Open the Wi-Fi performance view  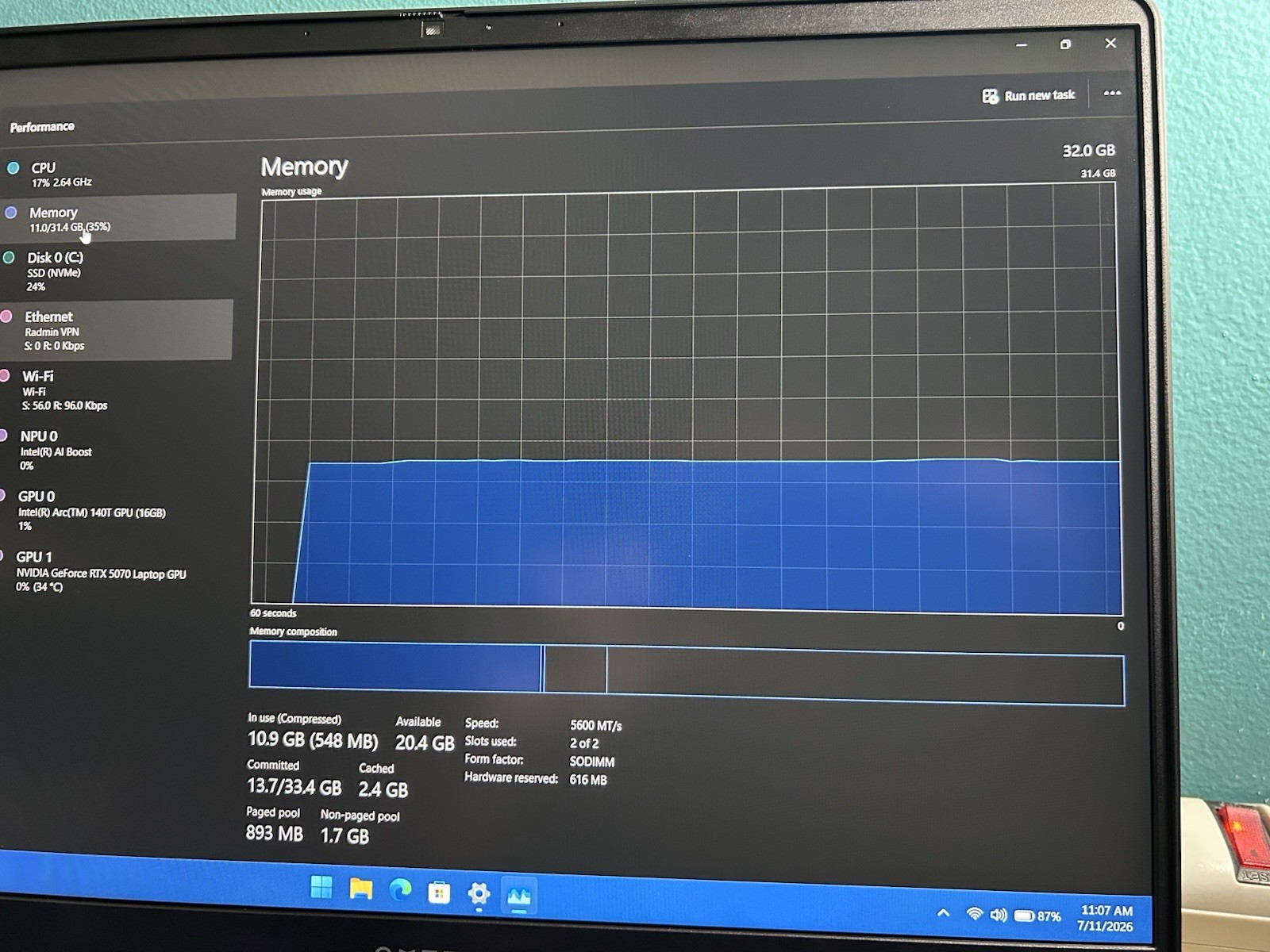(x=116, y=390)
